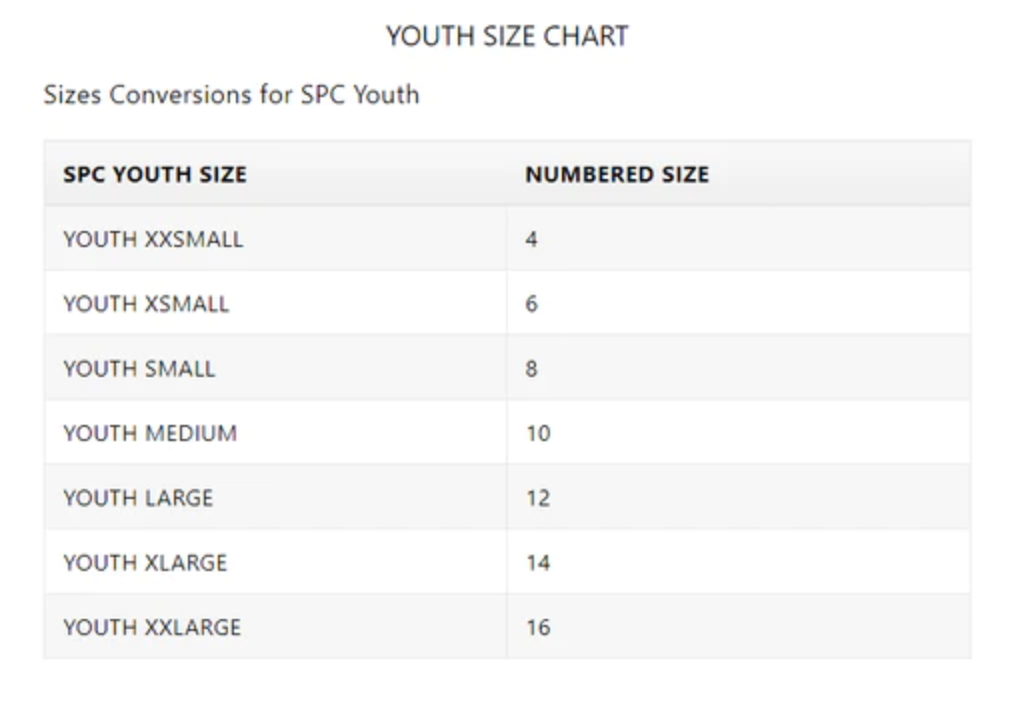Select the YOUTH XSMALL row label
The height and width of the screenshot is (712, 1014).
click(x=146, y=304)
